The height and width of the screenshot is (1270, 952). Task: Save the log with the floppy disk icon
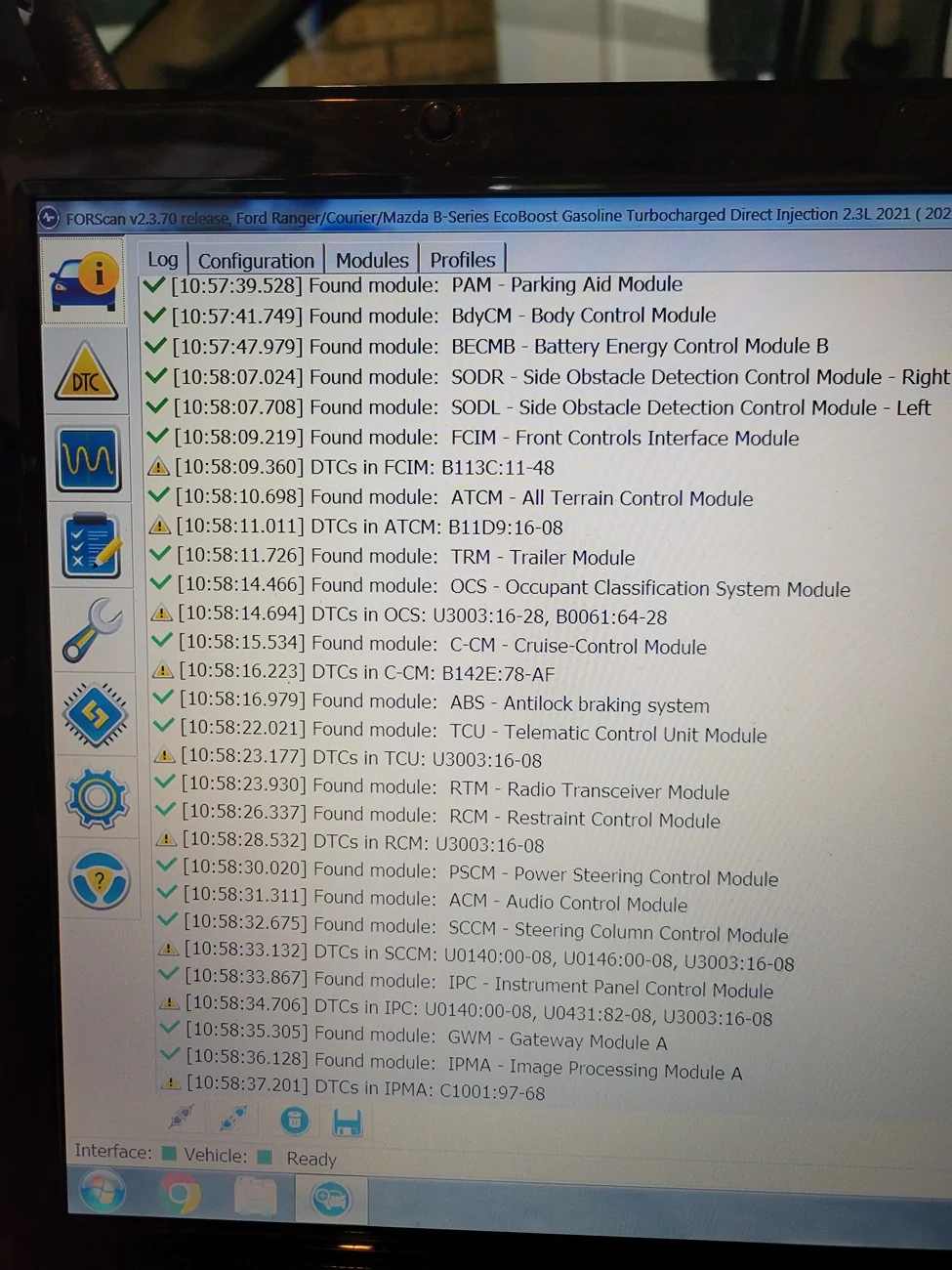(347, 1122)
